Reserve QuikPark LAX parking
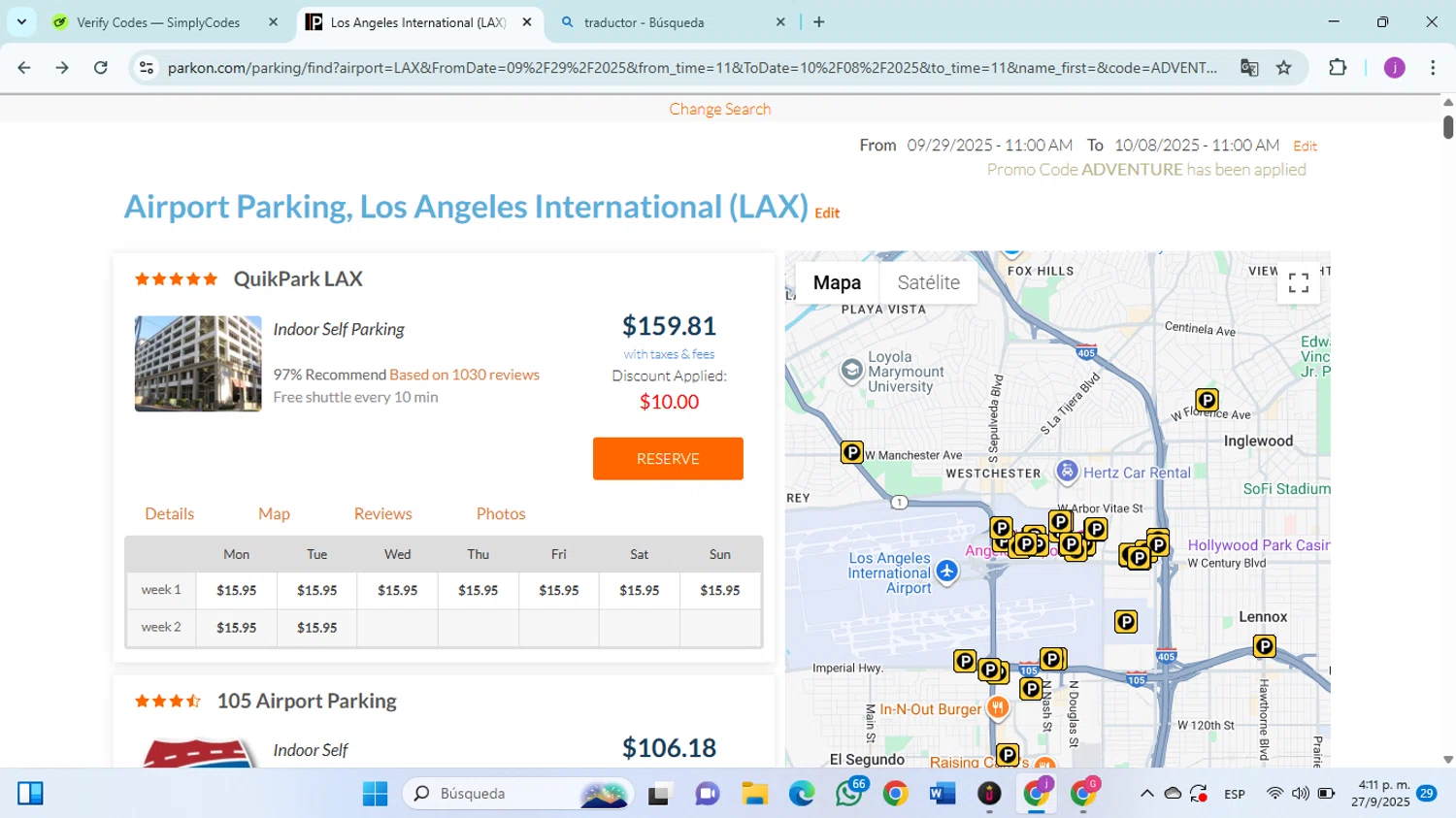 coord(668,459)
